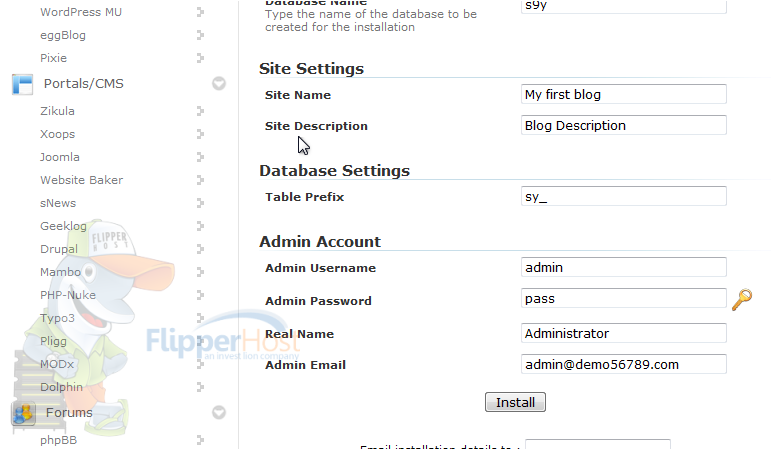Focus the Site Description field
Screen dimensions: 776x450
[624, 125]
